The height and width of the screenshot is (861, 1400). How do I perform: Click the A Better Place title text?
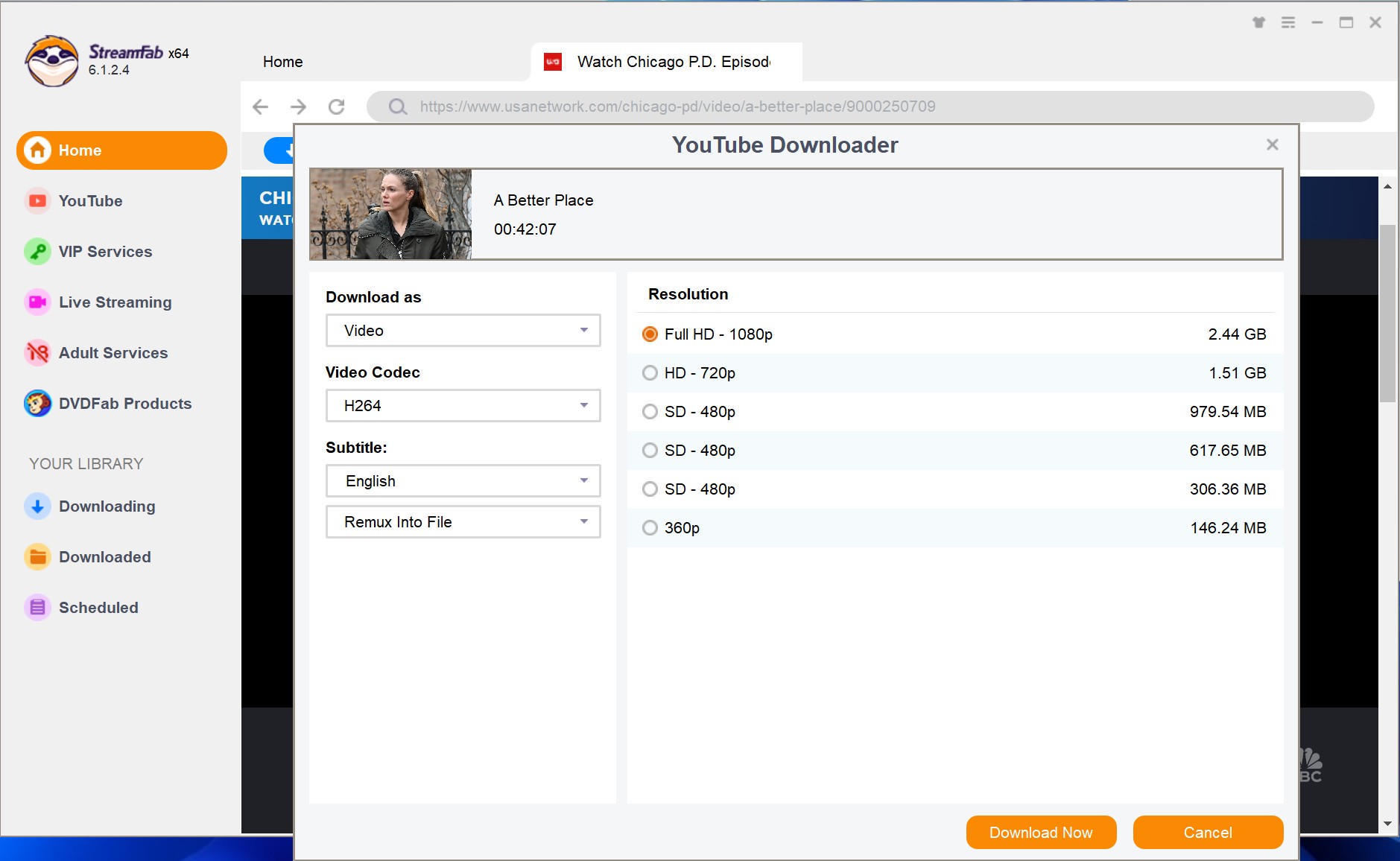pos(543,200)
